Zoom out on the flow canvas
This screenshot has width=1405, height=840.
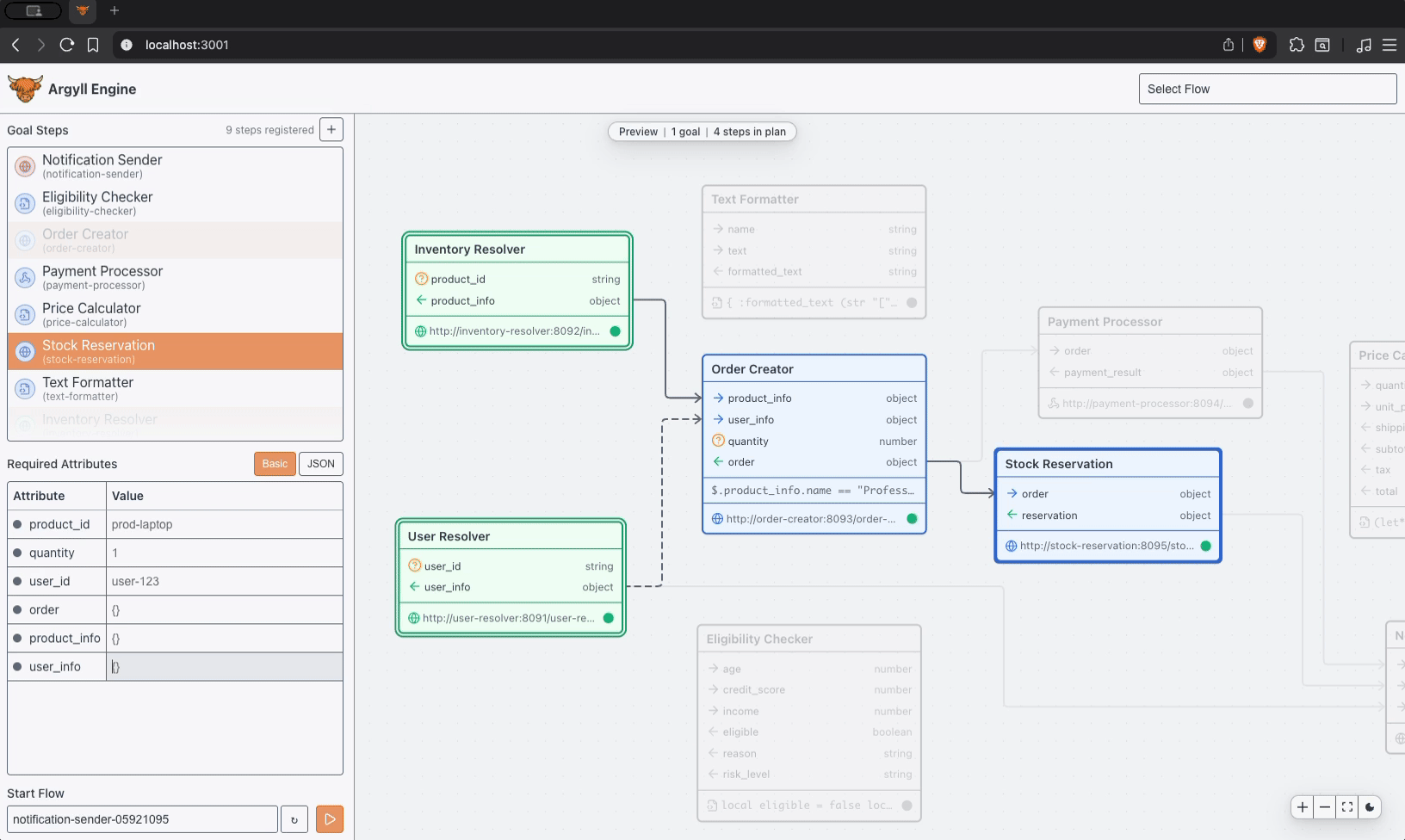pyautogui.click(x=1325, y=807)
